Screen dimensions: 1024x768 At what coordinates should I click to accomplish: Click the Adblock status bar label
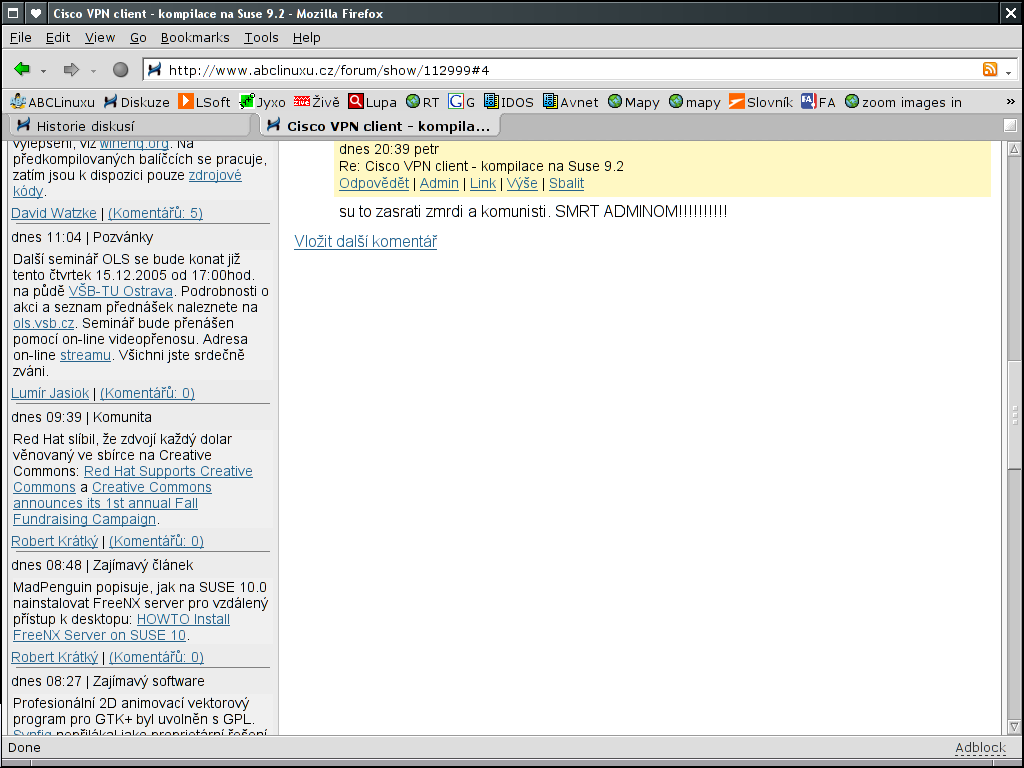click(x=979, y=748)
